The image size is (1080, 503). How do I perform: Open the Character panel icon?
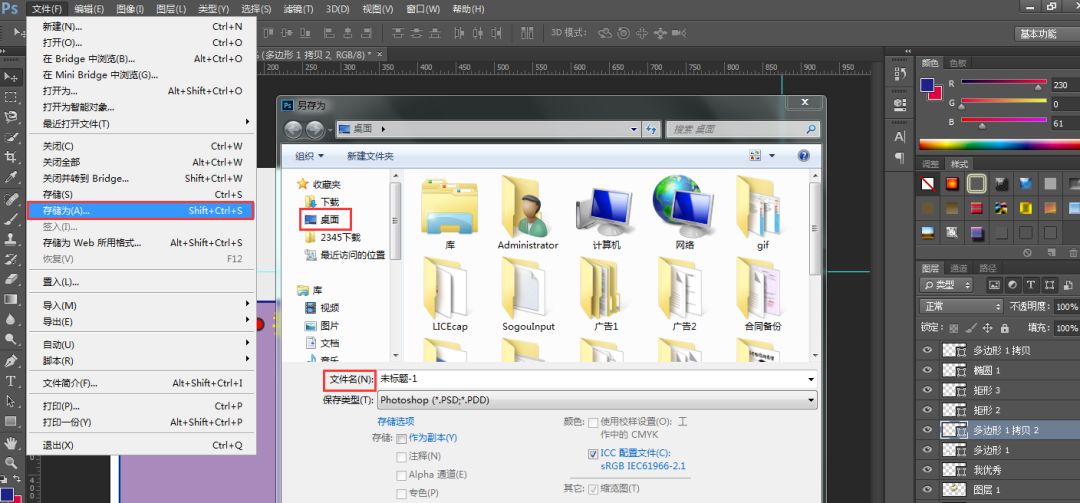(x=899, y=136)
